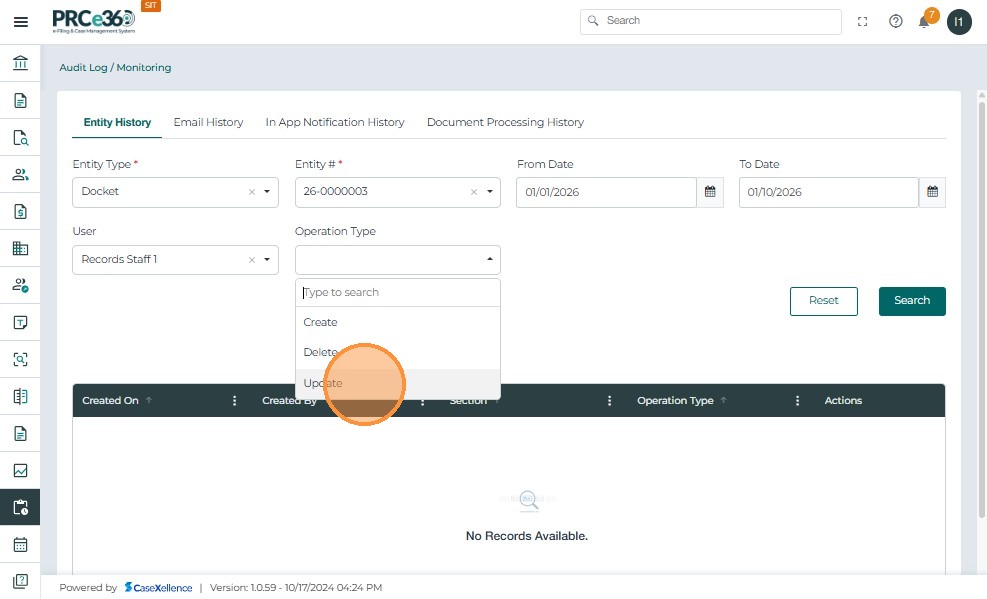This screenshot has height=599, width=987.
Task: Open the dollar document sidebar icon
Action: (x=20, y=211)
